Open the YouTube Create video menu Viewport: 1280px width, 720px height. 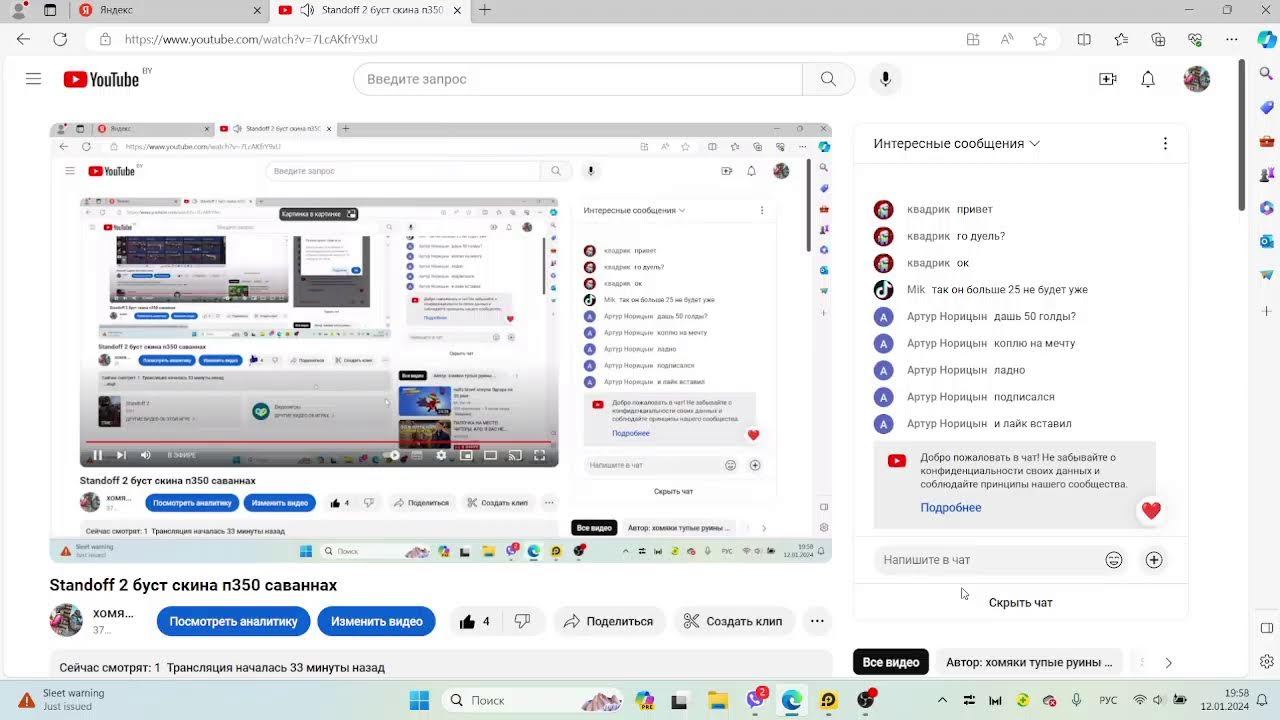(x=1107, y=79)
